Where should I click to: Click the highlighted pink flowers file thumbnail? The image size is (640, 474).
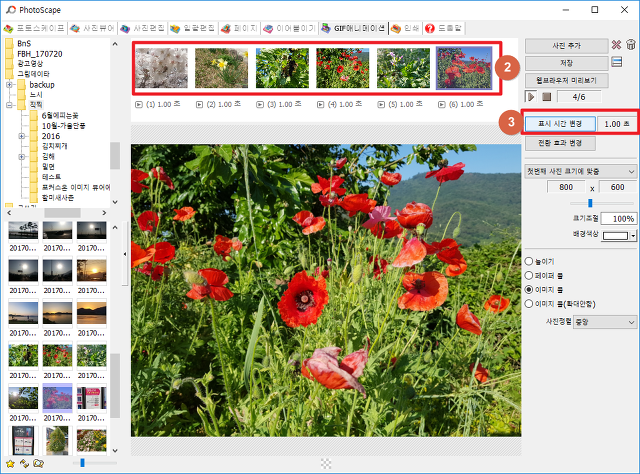pos(58,398)
